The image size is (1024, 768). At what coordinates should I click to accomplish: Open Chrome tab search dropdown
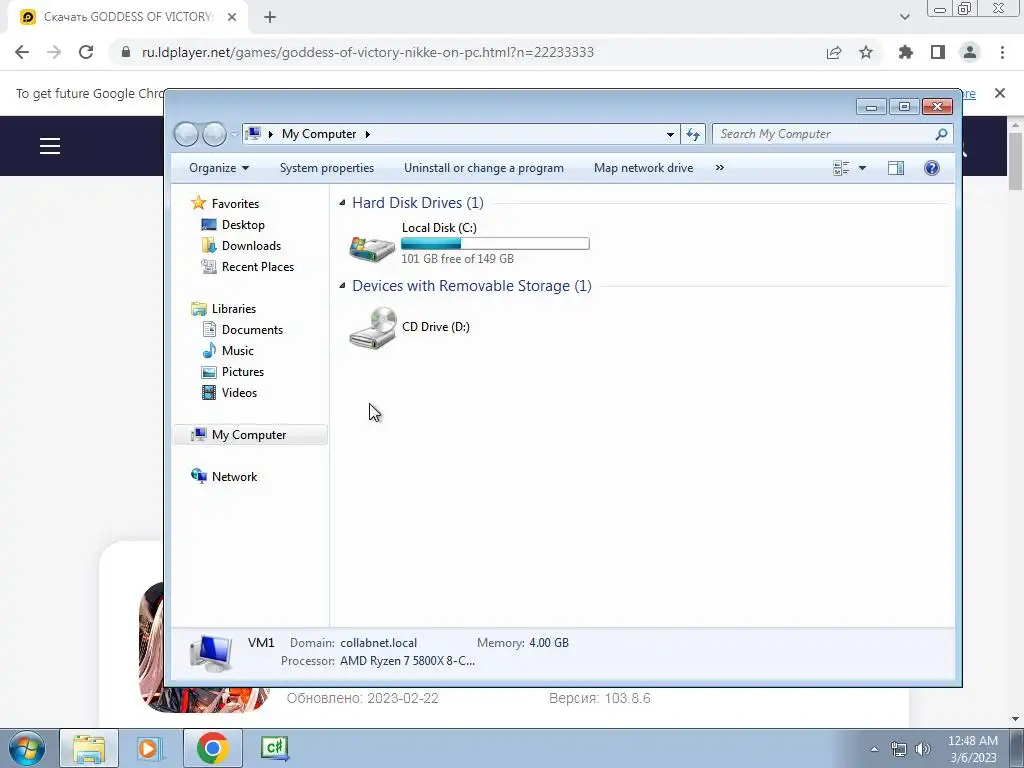pos(904,17)
